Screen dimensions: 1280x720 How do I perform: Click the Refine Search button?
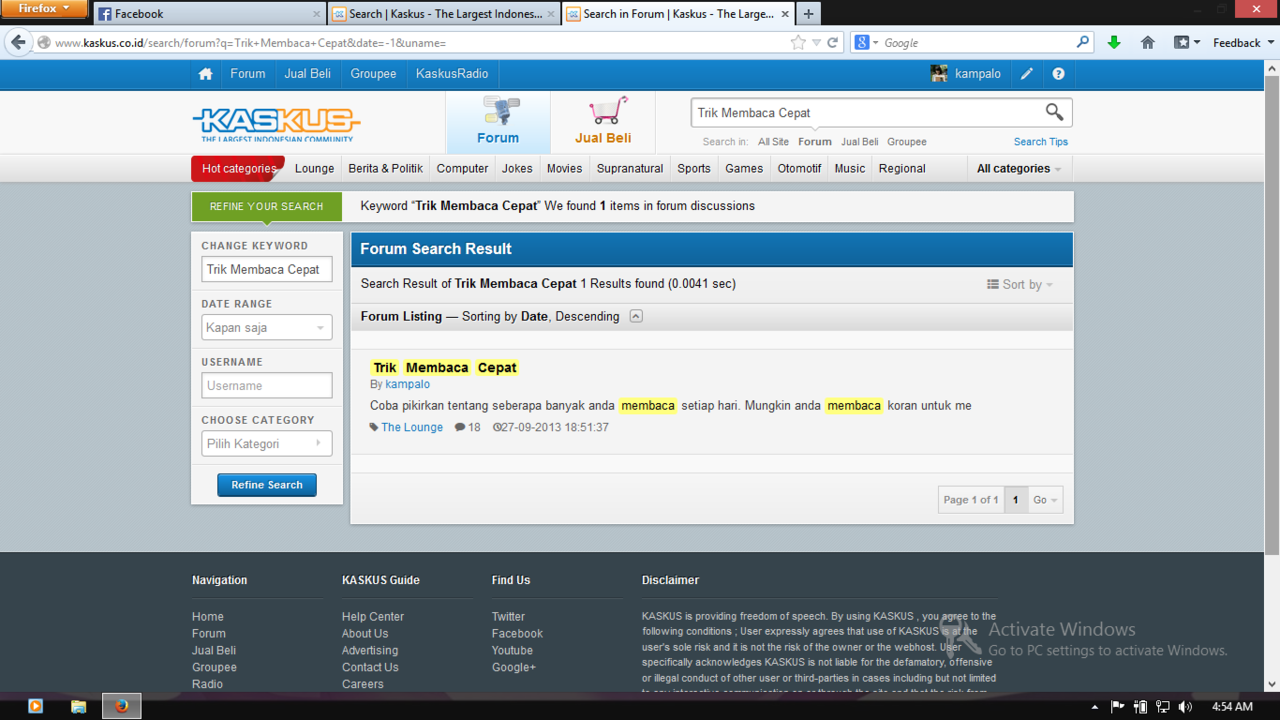pos(267,485)
